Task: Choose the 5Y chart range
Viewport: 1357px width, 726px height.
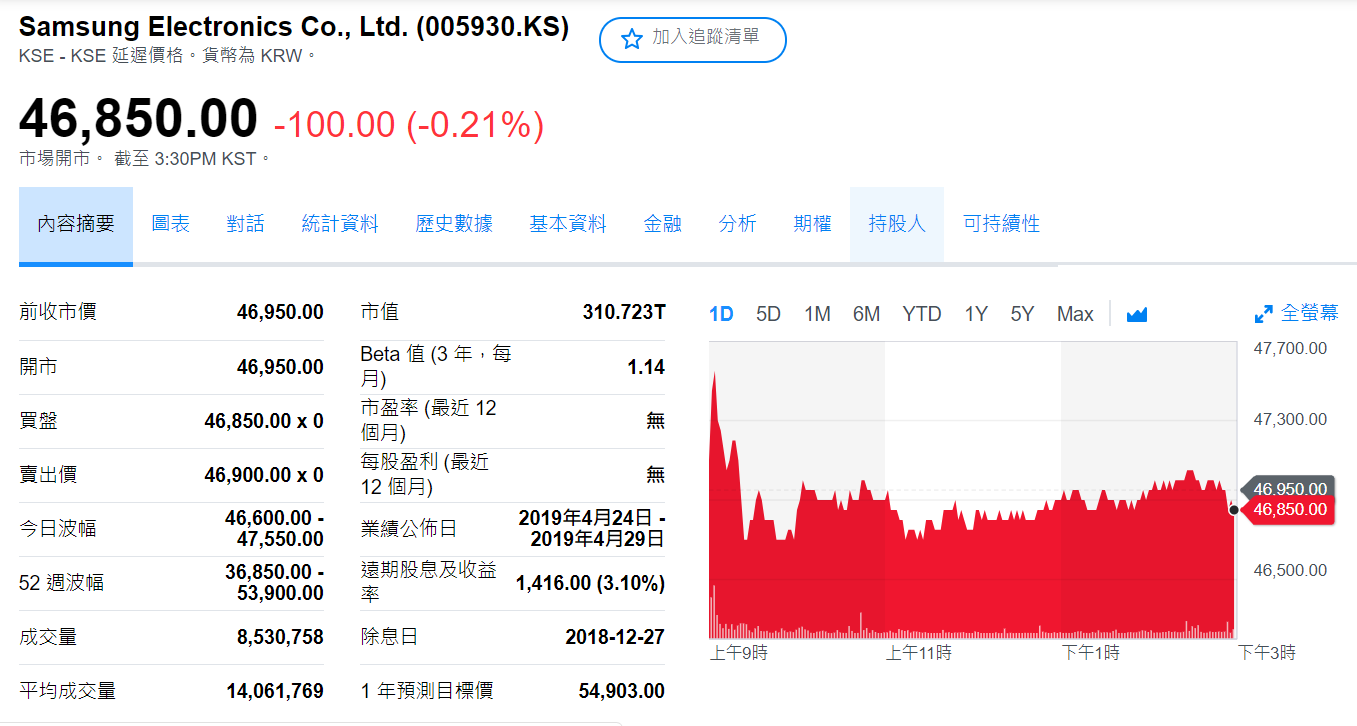Action: coord(1022,314)
